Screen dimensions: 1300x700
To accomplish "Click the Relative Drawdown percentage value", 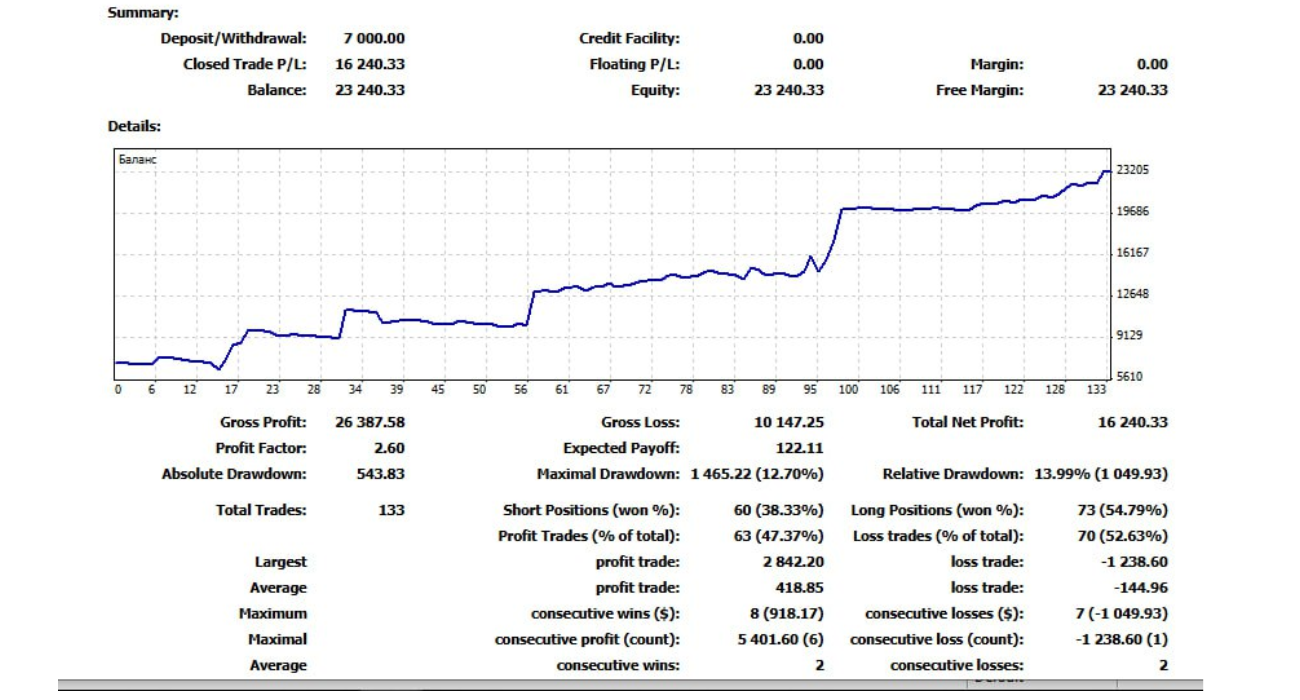I will [1100, 474].
